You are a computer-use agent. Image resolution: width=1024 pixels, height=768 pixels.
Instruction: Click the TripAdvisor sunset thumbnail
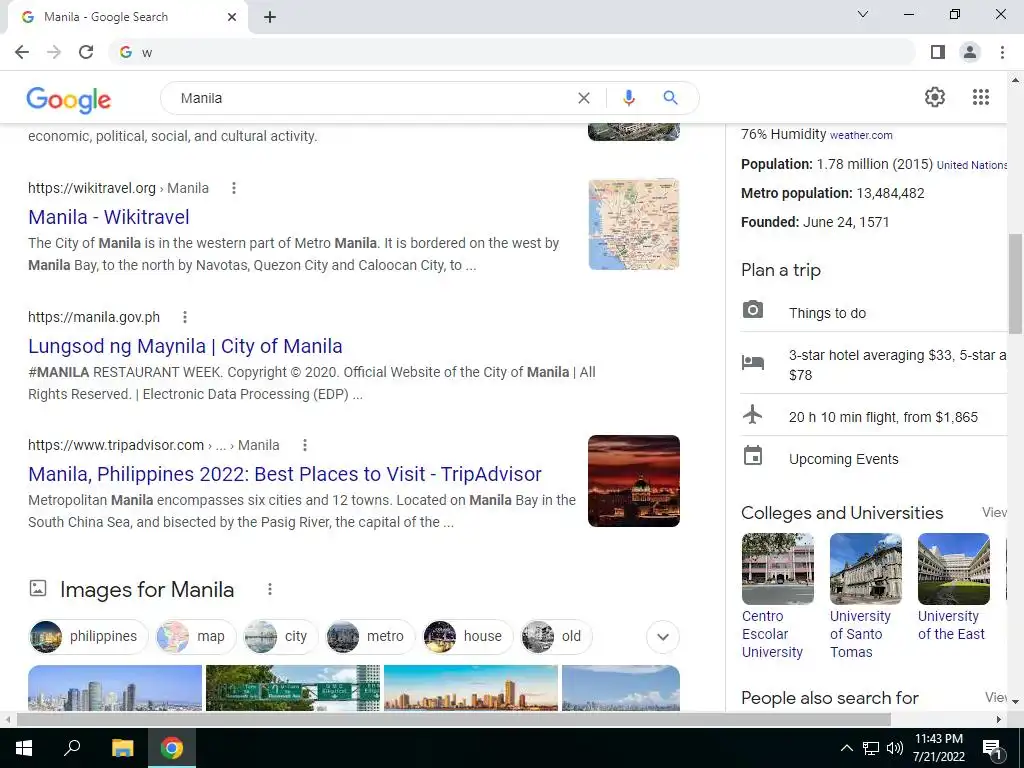click(633, 481)
